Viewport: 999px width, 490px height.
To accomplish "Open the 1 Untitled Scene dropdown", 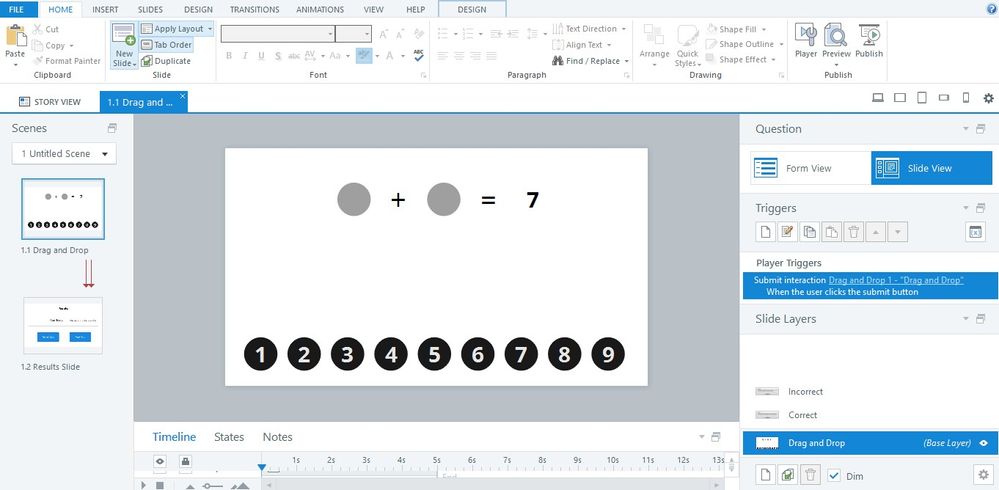I will pyautogui.click(x=65, y=154).
